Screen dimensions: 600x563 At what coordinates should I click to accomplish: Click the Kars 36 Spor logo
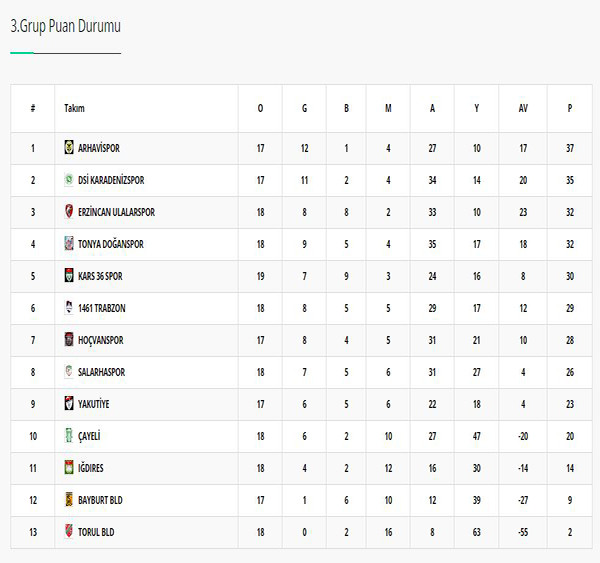coord(69,276)
